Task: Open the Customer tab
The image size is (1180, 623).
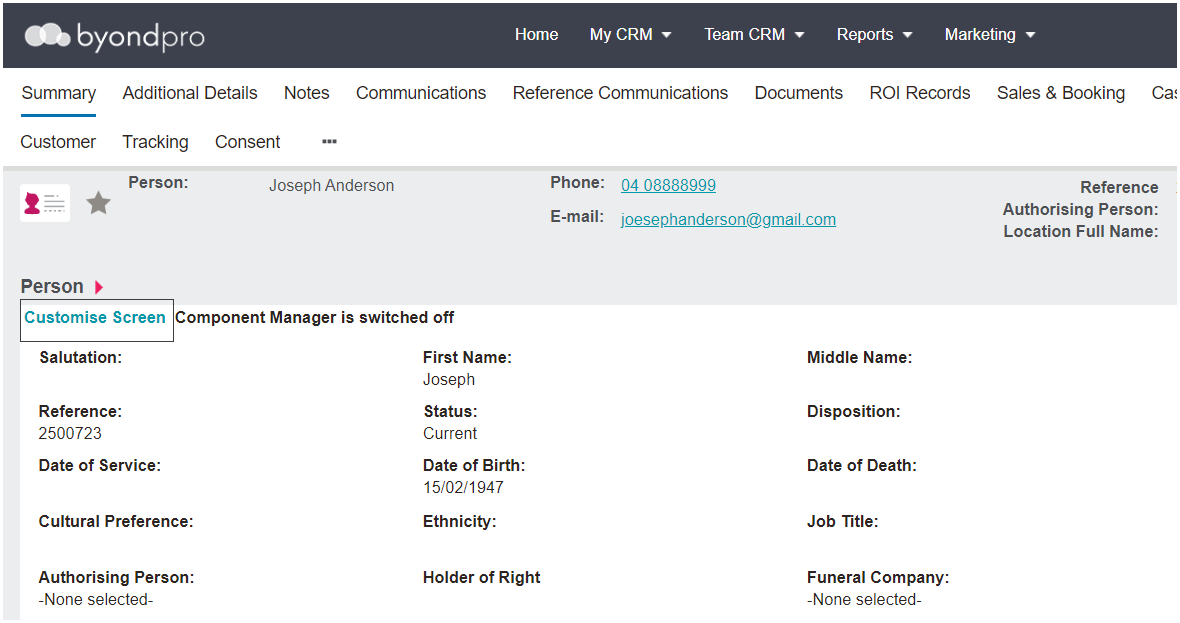Action: pyautogui.click(x=58, y=142)
